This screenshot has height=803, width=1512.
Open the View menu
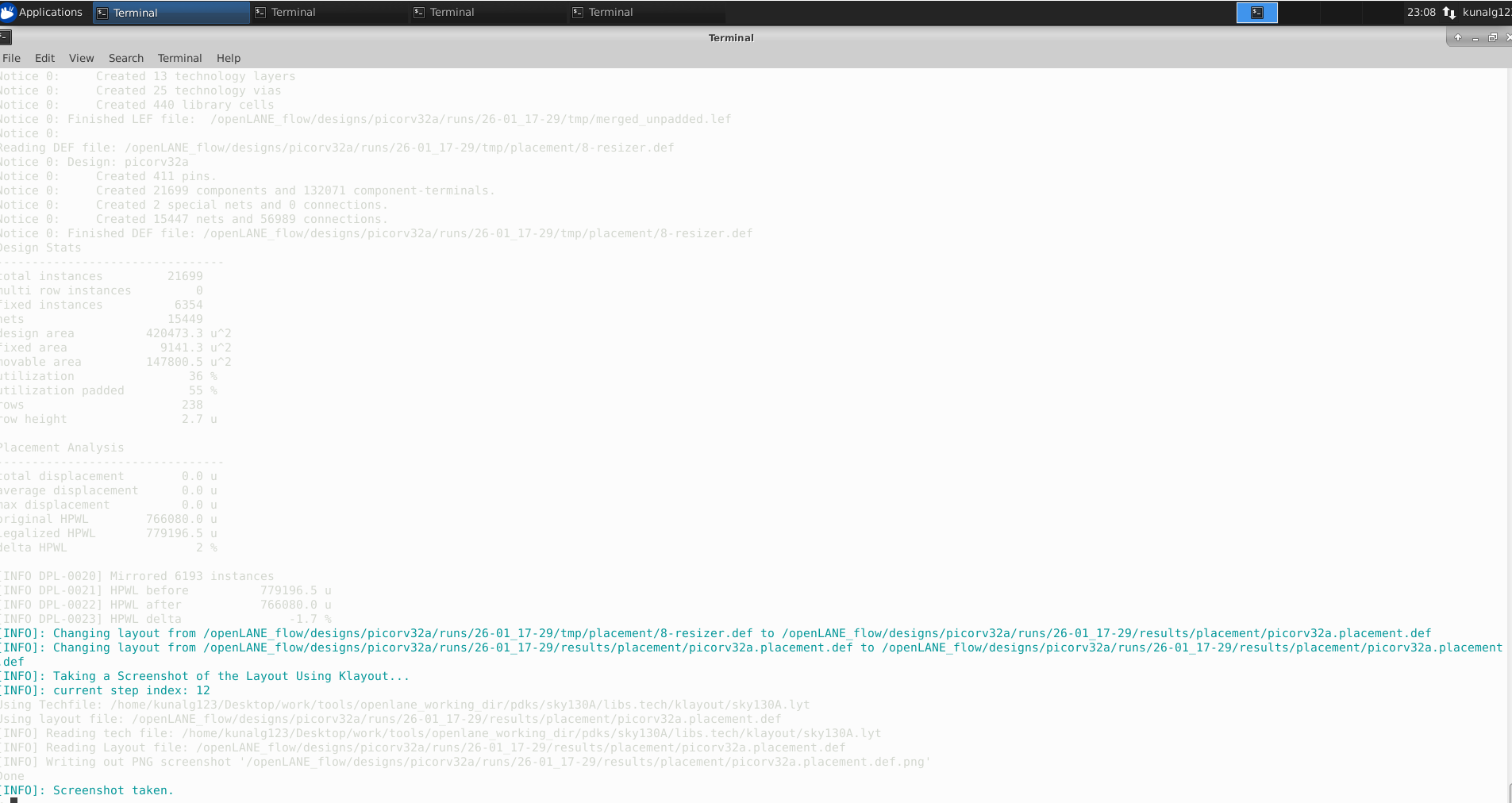(80, 58)
